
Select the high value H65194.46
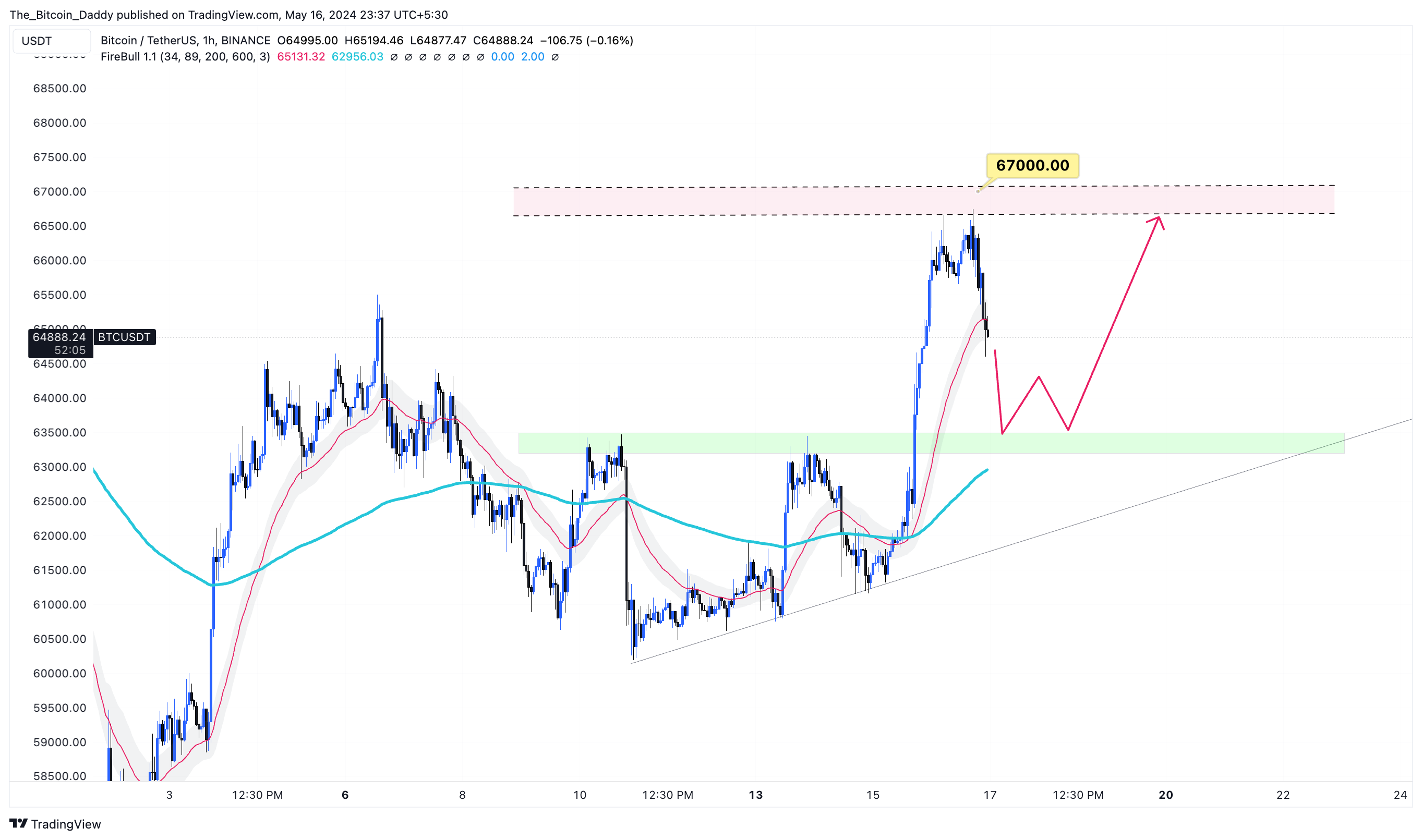coord(374,40)
